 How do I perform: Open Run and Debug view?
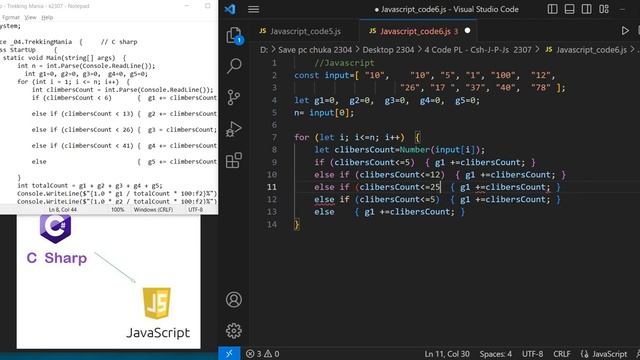point(234,129)
